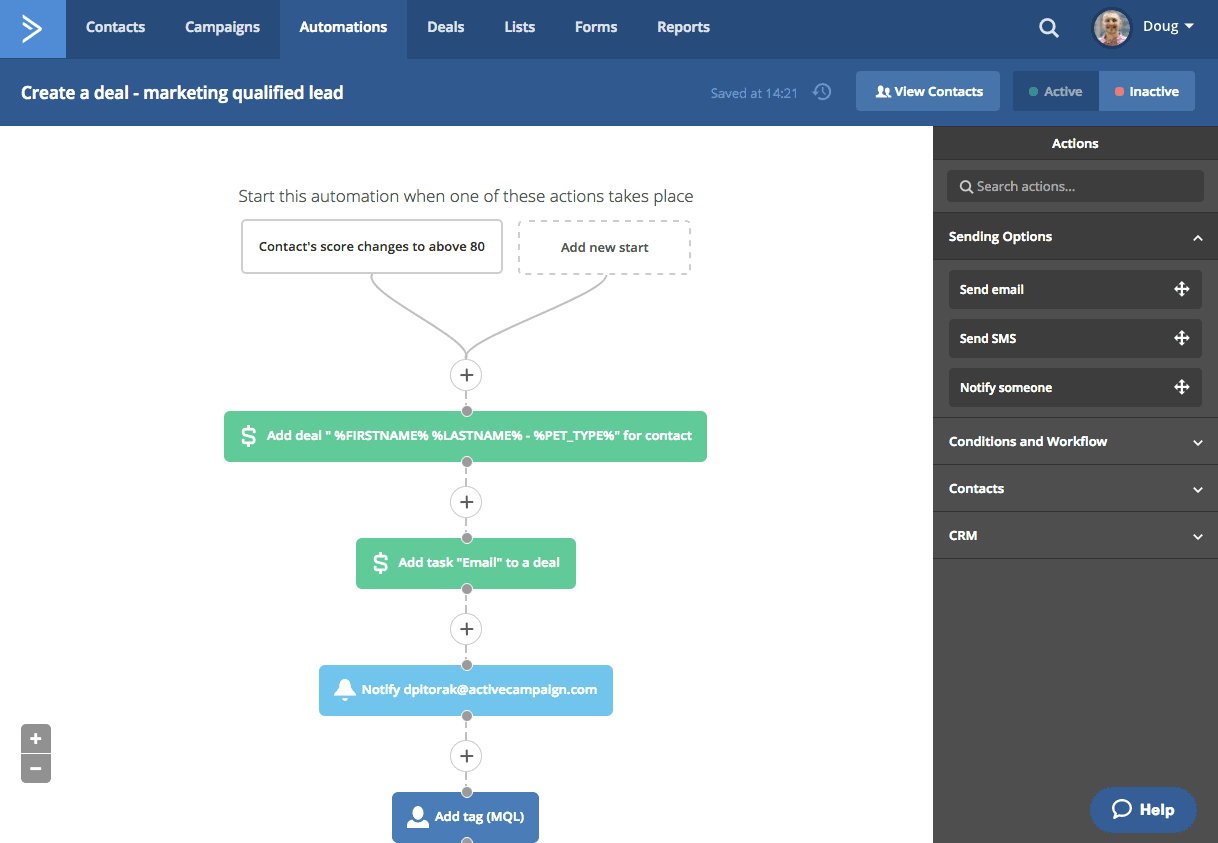Open the Reports menu item
The height and width of the screenshot is (843, 1218).
click(x=683, y=28)
